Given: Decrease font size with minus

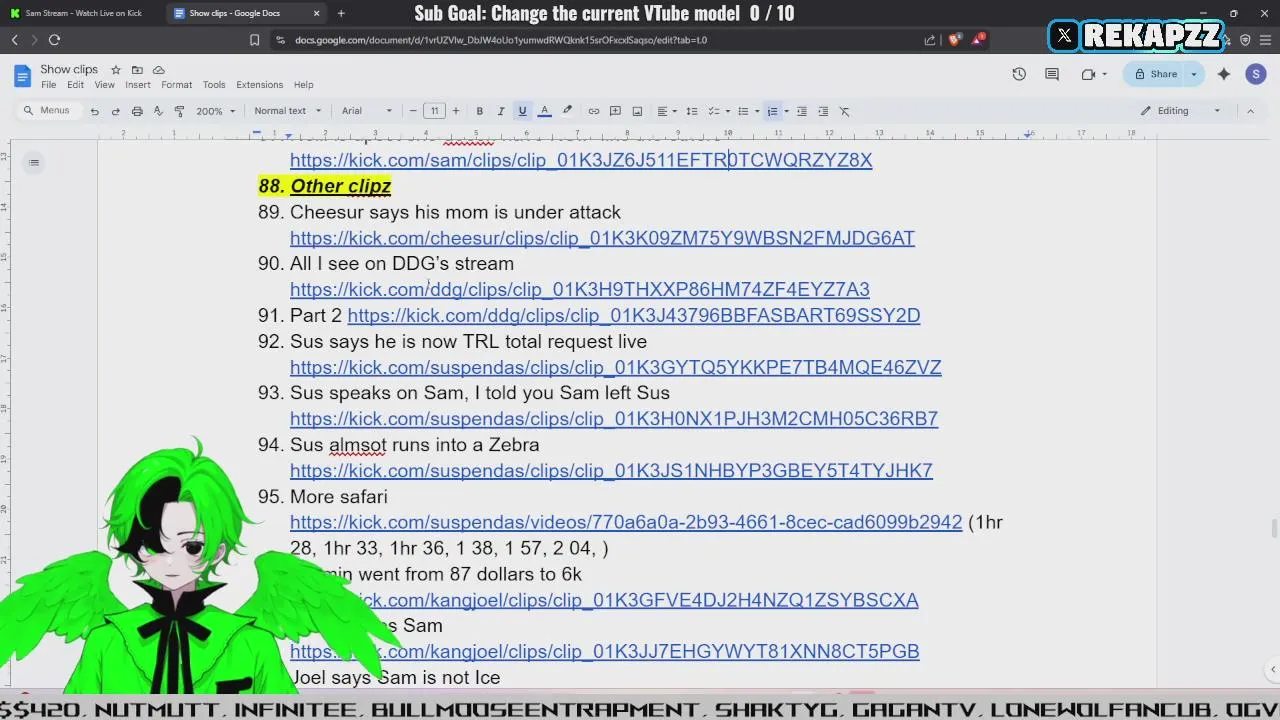Looking at the screenshot, I should (413, 111).
